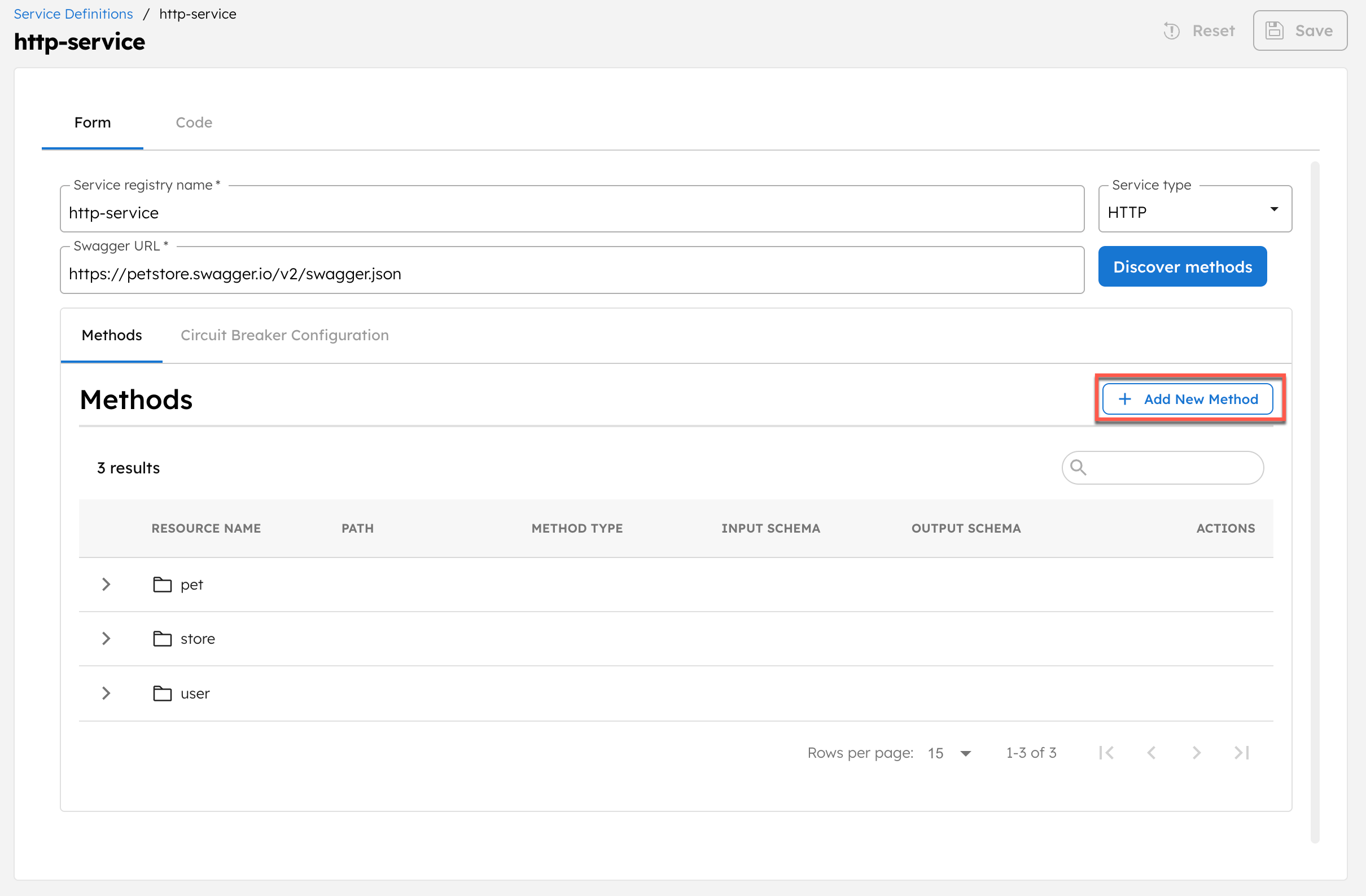
Task: Open the Service Definitions breadcrumb link
Action: (73, 14)
